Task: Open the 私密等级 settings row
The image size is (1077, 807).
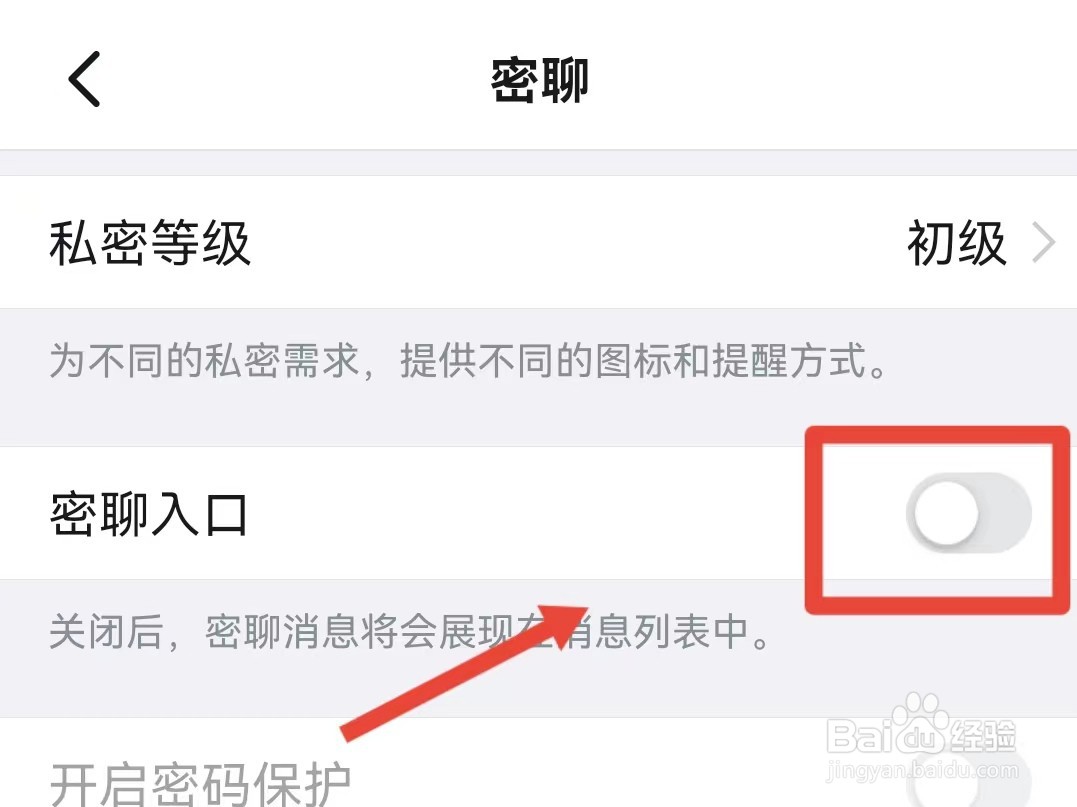Action: pos(538,242)
